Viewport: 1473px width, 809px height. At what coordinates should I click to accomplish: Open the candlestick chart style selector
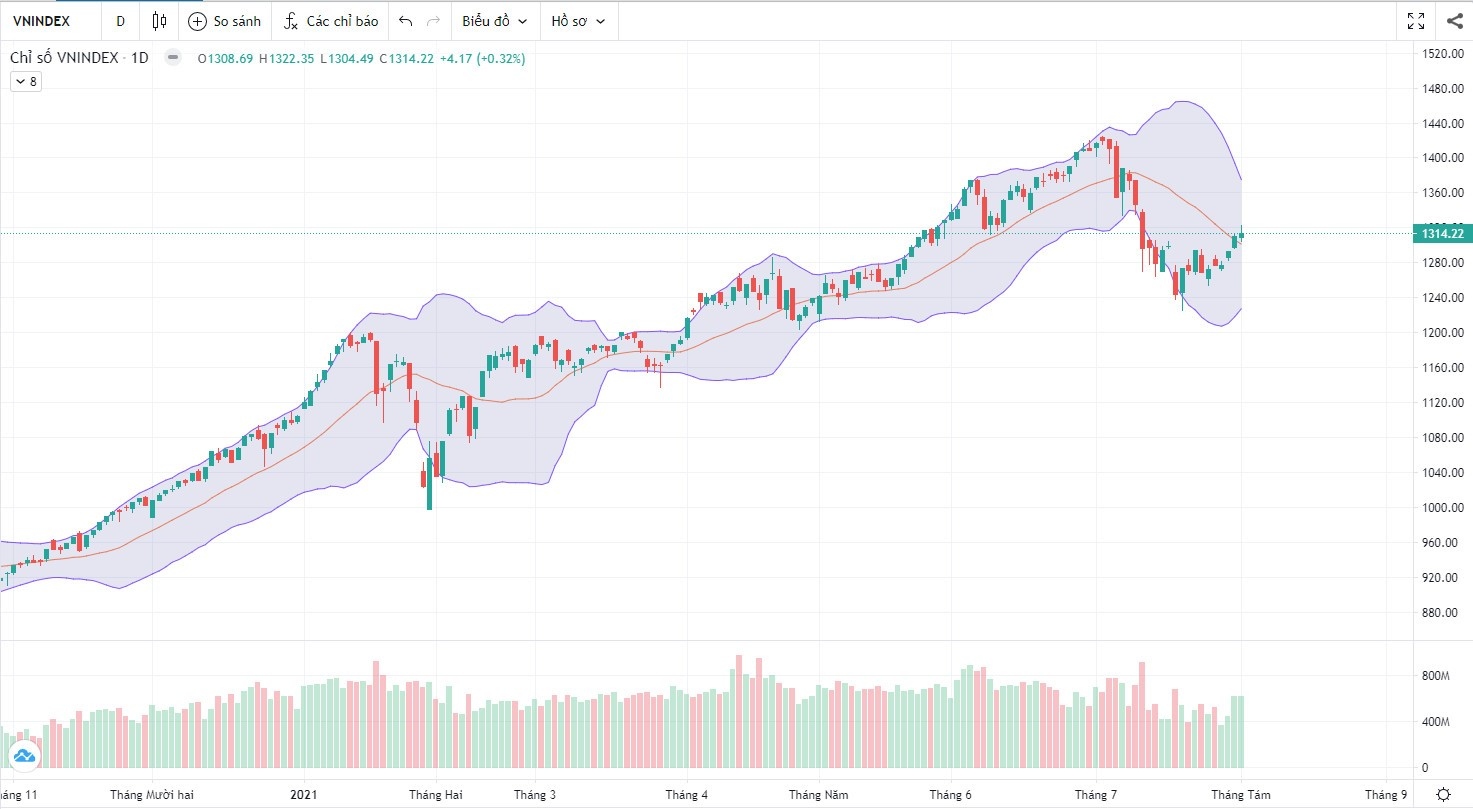pyautogui.click(x=160, y=21)
